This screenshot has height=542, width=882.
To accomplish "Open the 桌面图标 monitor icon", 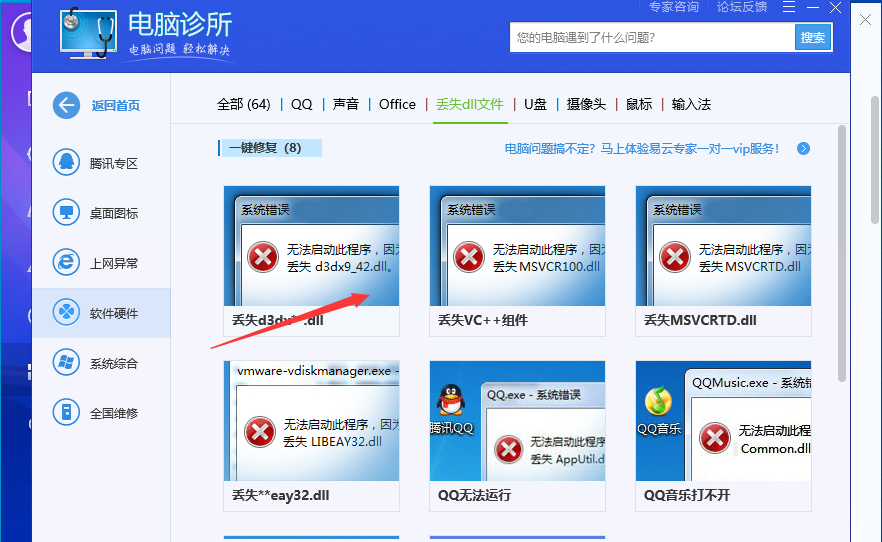I will pyautogui.click(x=66, y=213).
